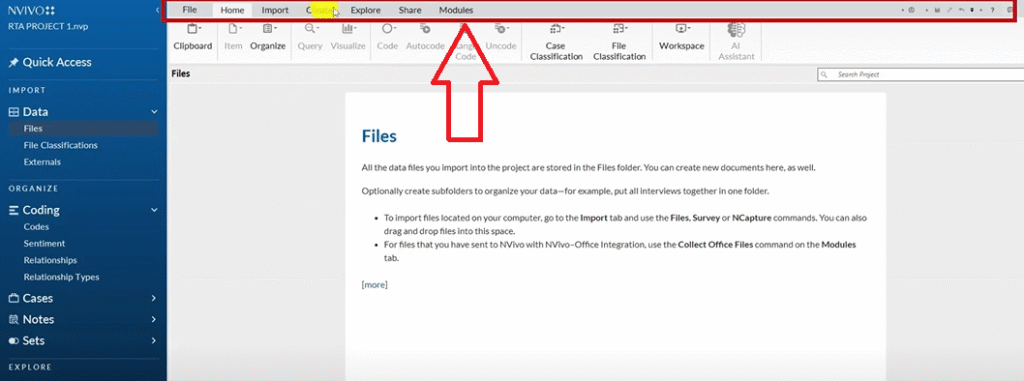Switch to the Create tab

pyautogui.click(x=320, y=10)
